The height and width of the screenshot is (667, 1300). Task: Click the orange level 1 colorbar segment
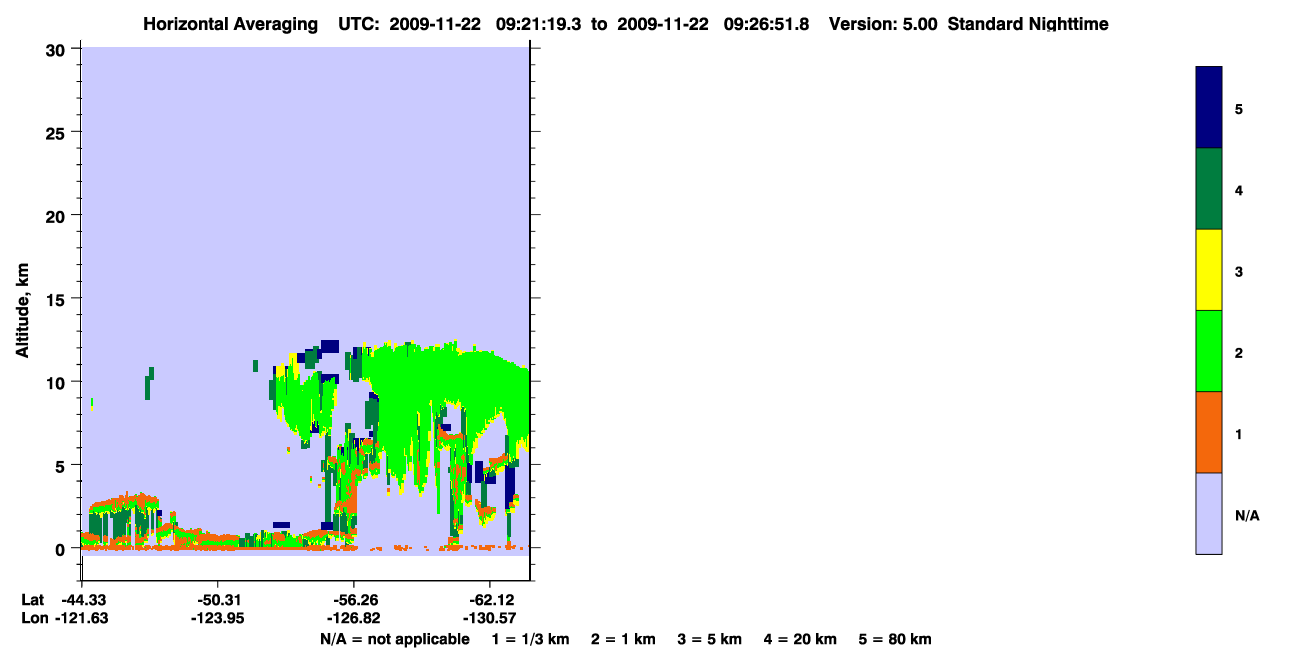coord(1208,432)
